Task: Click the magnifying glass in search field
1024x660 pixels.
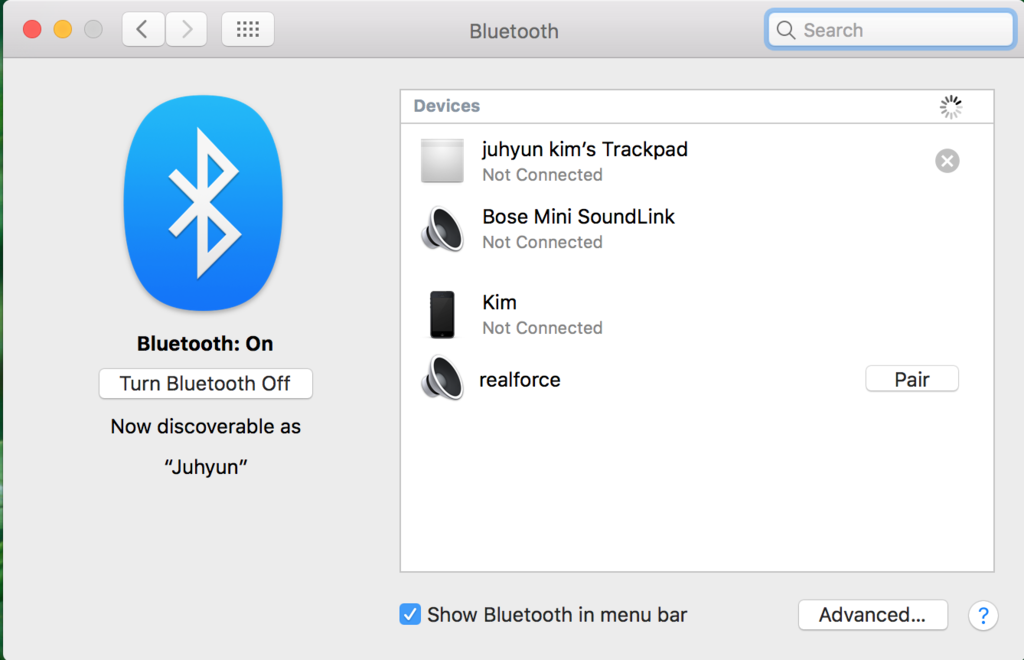Action: [786, 30]
